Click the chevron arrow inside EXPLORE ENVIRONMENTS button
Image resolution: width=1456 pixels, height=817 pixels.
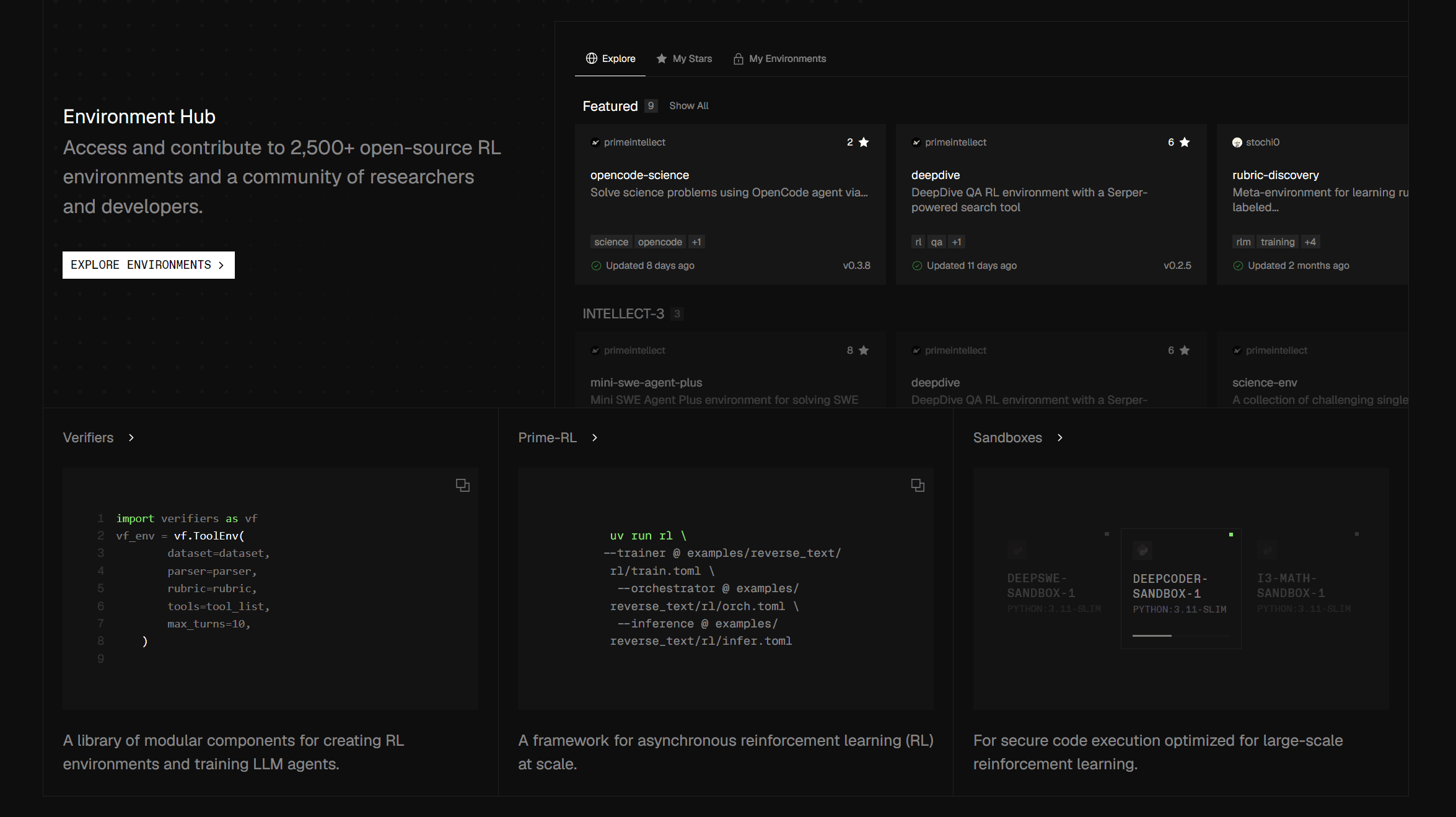(x=221, y=265)
